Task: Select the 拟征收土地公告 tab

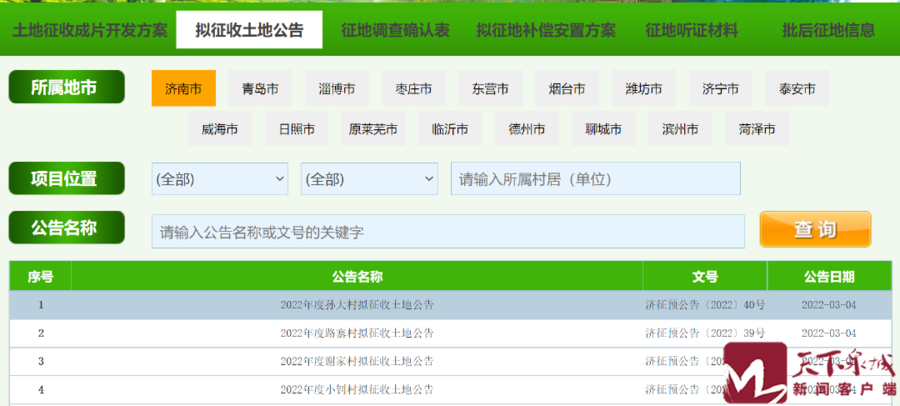Action: pos(249,30)
